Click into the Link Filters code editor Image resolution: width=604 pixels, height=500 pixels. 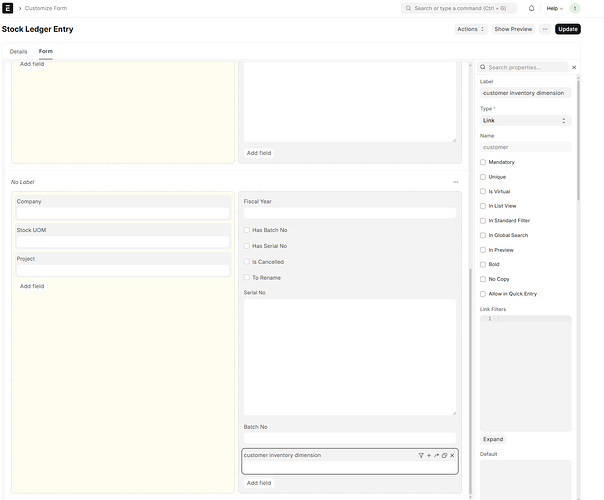(525, 373)
